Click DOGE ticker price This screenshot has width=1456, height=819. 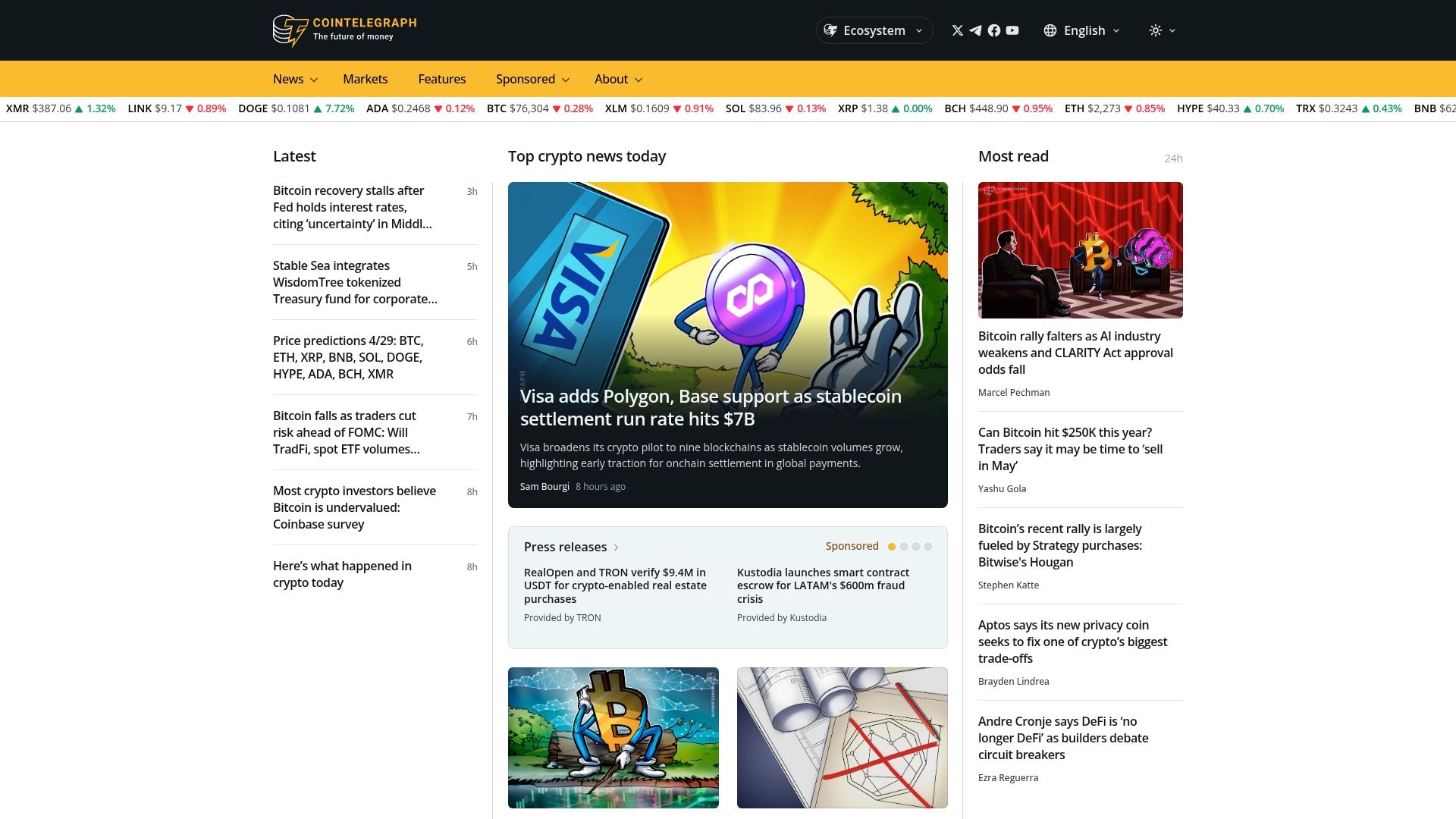(x=290, y=108)
